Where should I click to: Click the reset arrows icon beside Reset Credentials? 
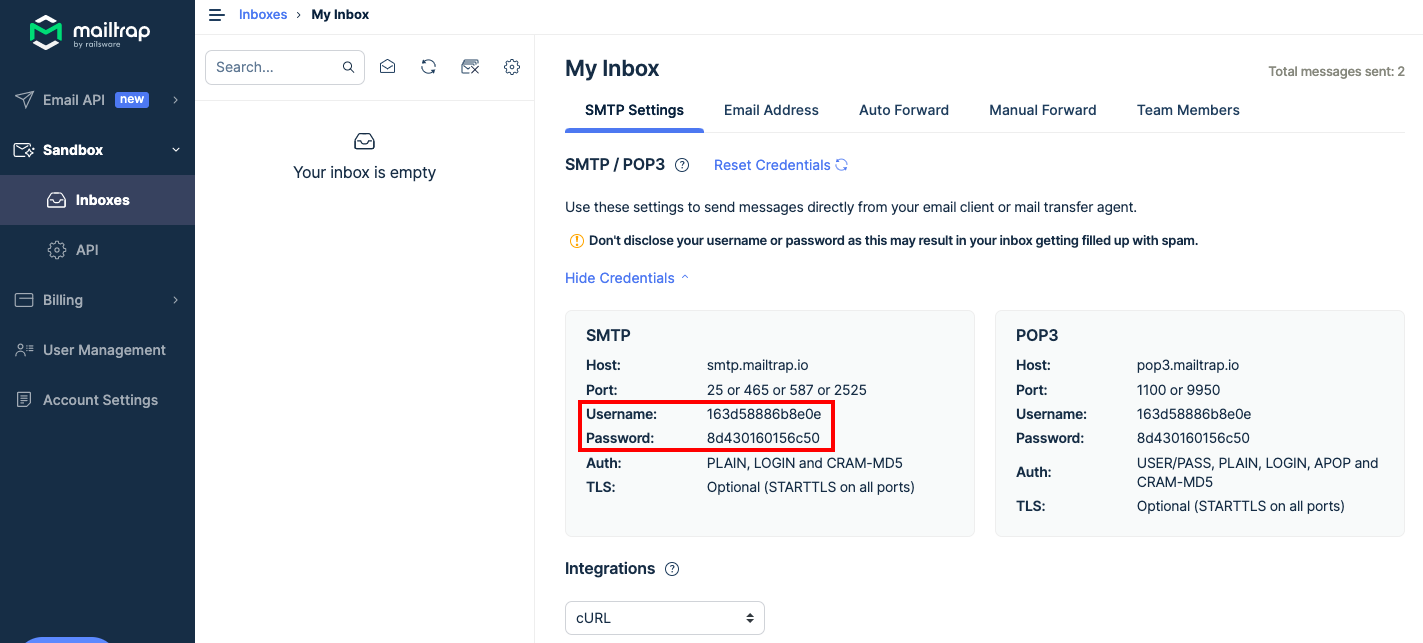click(841, 165)
